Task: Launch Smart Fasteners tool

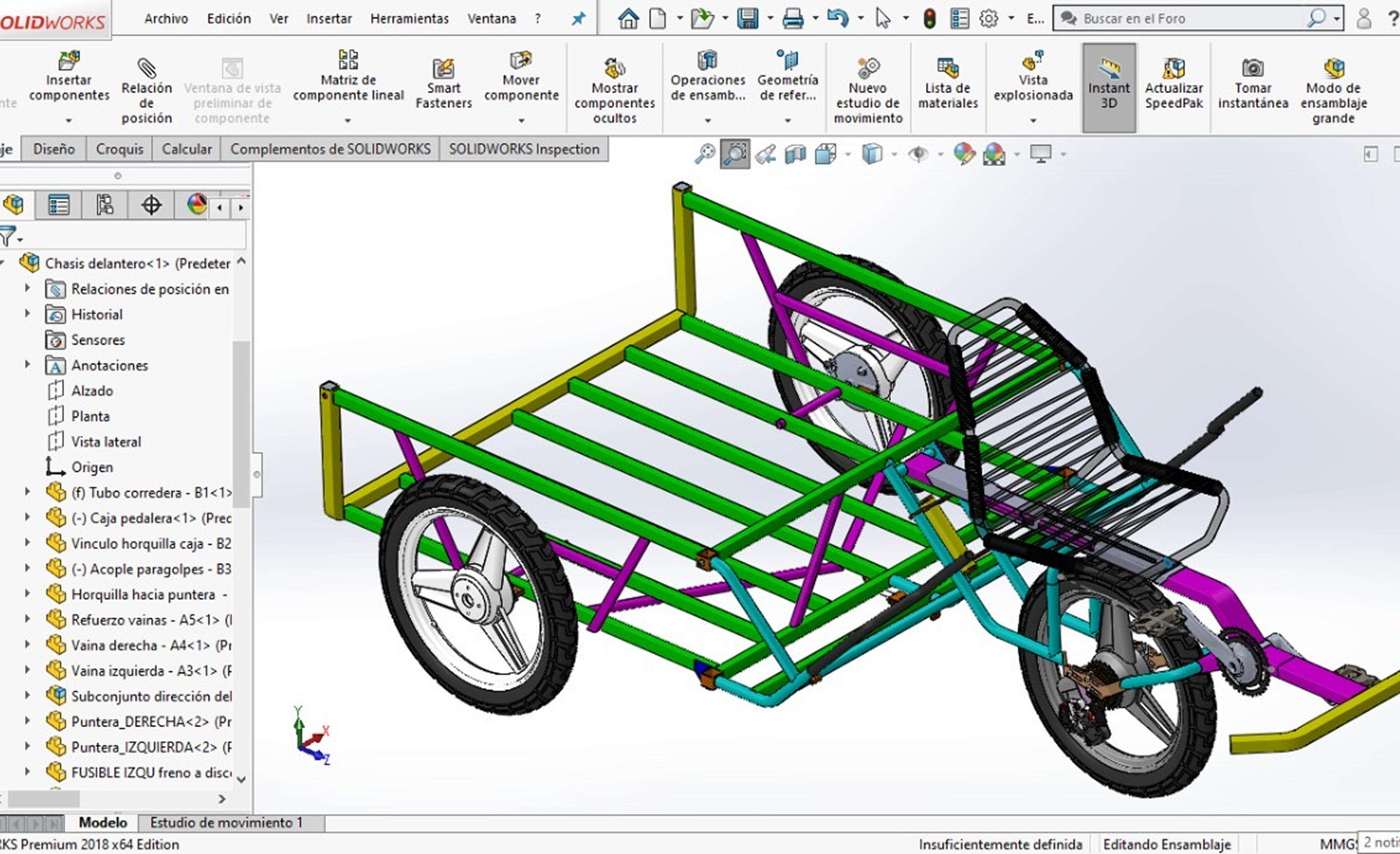Action: click(444, 83)
